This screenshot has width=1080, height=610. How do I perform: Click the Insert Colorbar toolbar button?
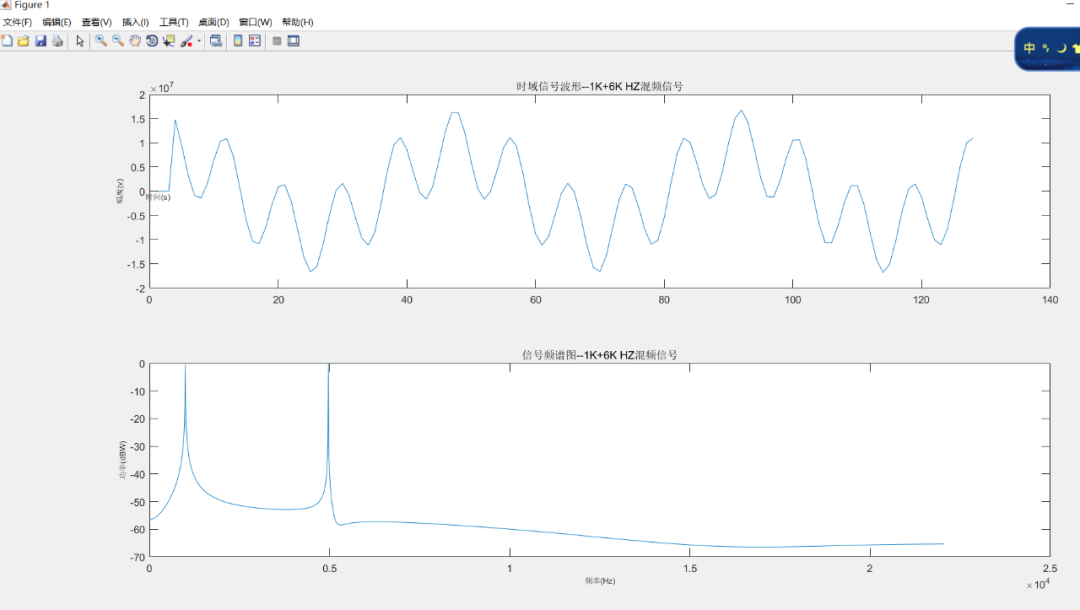pos(238,41)
